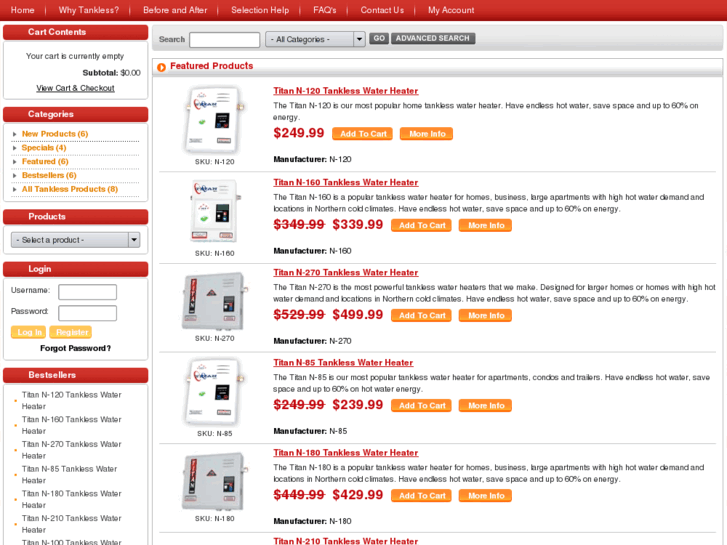View More Info for Titan N-180
This screenshot has width=727, height=545.
point(485,495)
